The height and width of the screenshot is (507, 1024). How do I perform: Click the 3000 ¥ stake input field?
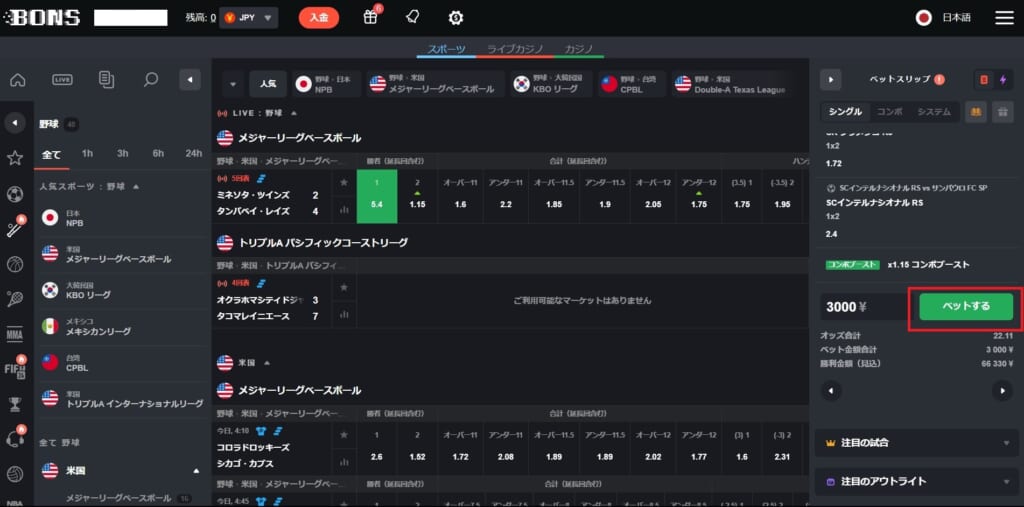click(x=860, y=307)
